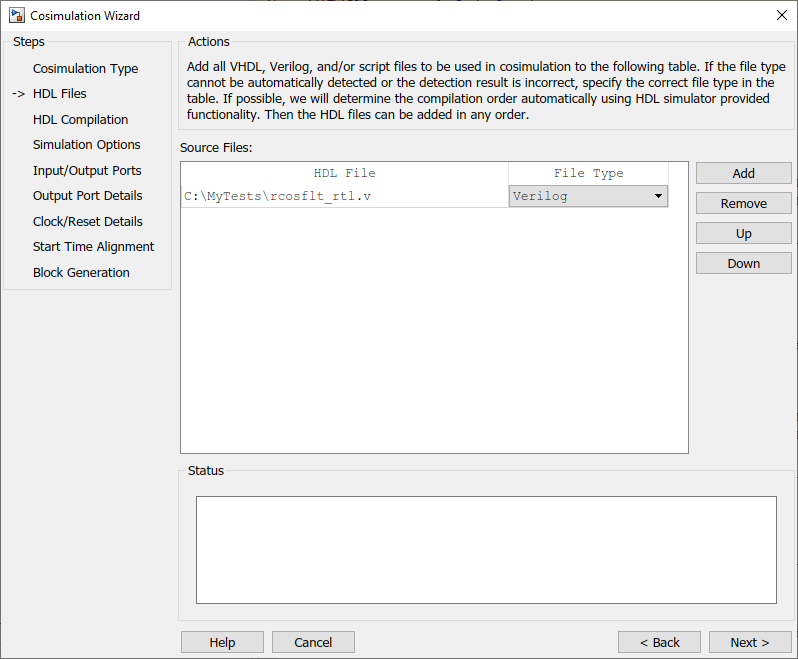Image resolution: width=798 pixels, height=659 pixels.
Task: Click the Add button for source files
Action: point(743,173)
